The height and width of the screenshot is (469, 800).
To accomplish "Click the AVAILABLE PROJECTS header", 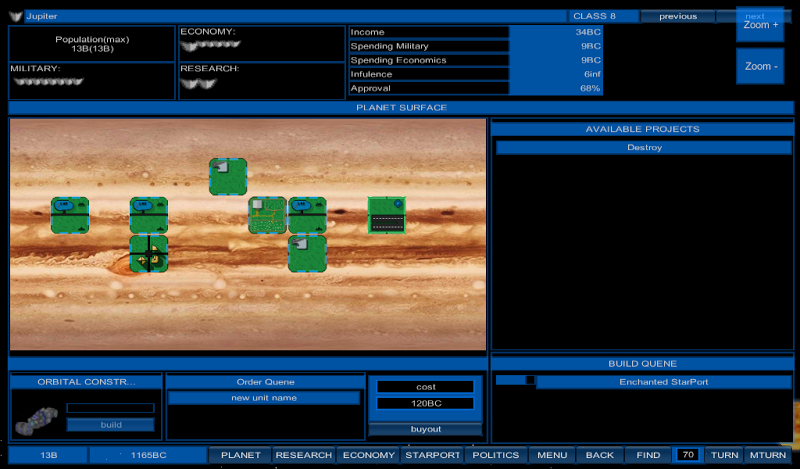I will [642, 129].
